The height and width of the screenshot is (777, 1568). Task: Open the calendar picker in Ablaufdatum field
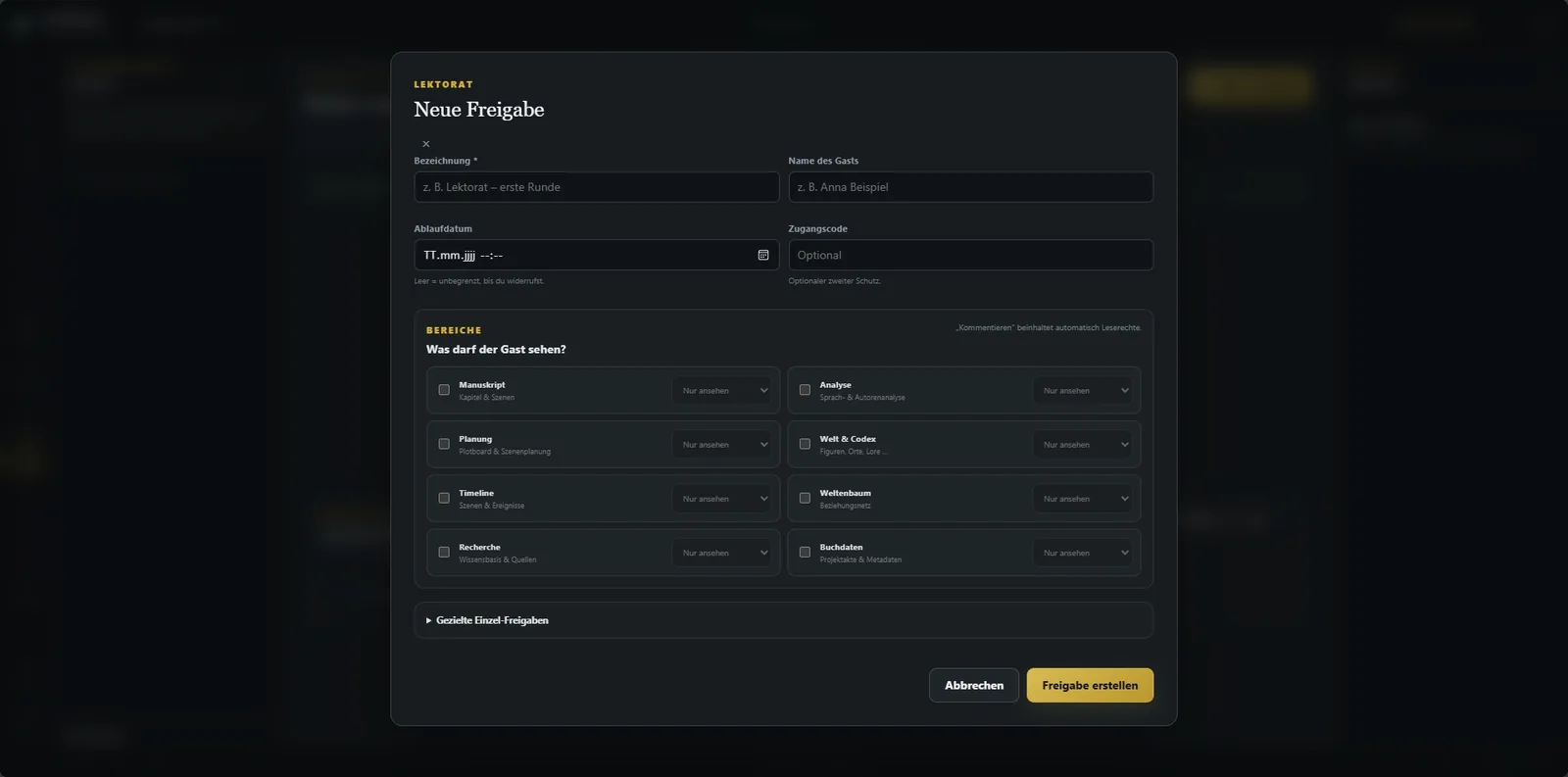(x=763, y=255)
